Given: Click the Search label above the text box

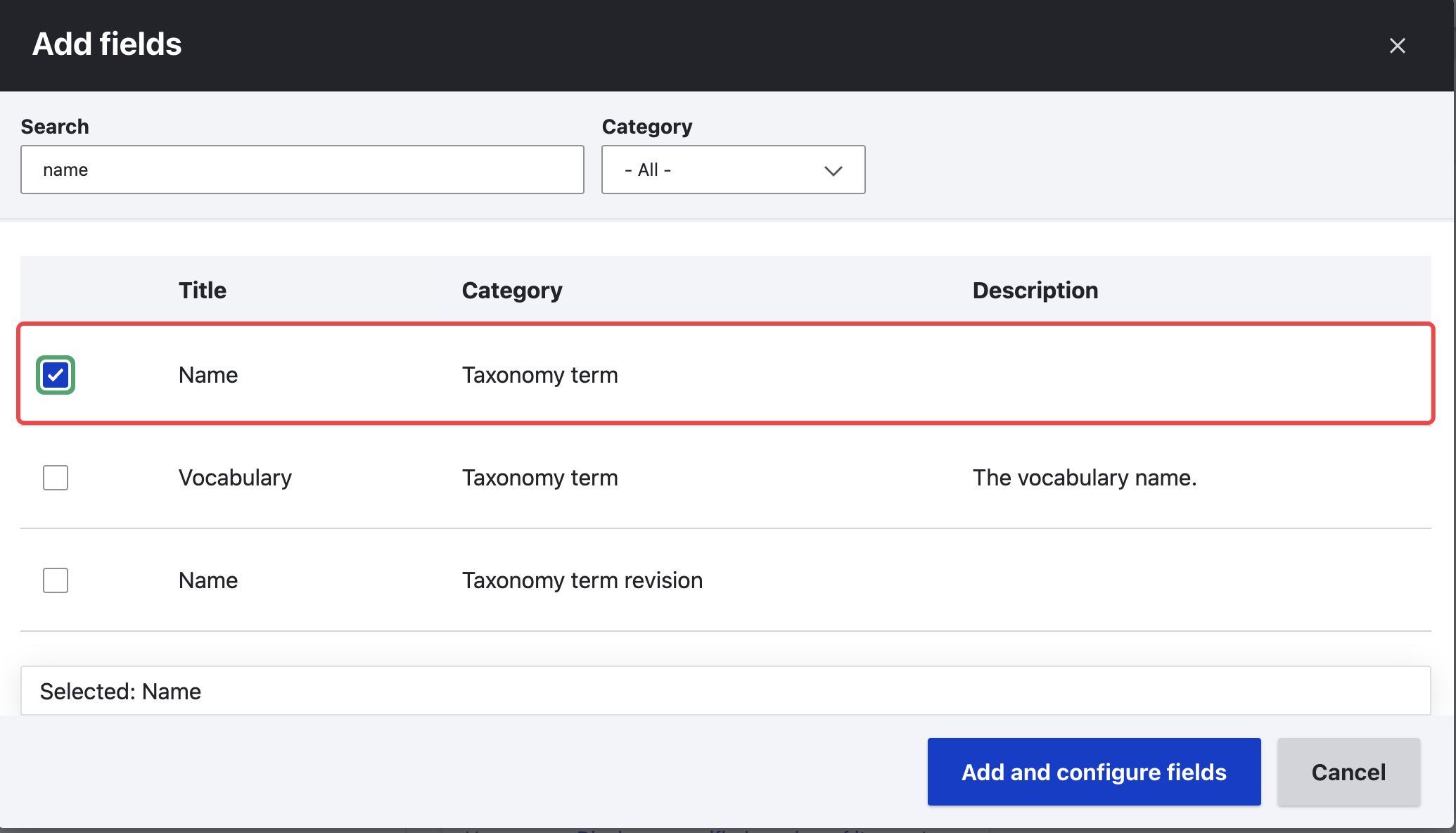Looking at the screenshot, I should (55, 127).
